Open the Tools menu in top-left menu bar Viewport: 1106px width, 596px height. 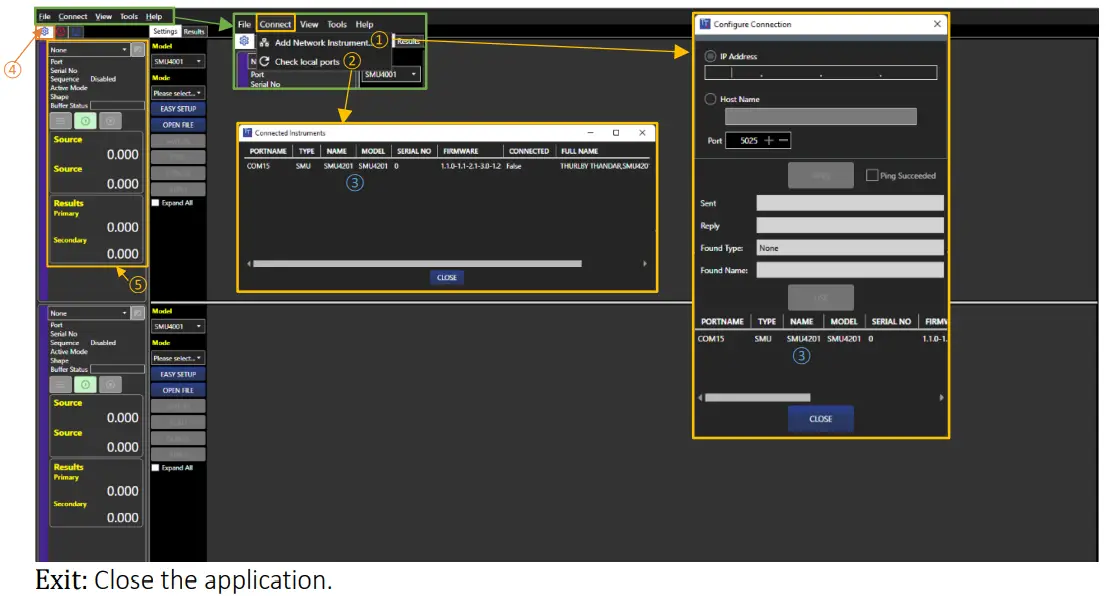tap(129, 17)
